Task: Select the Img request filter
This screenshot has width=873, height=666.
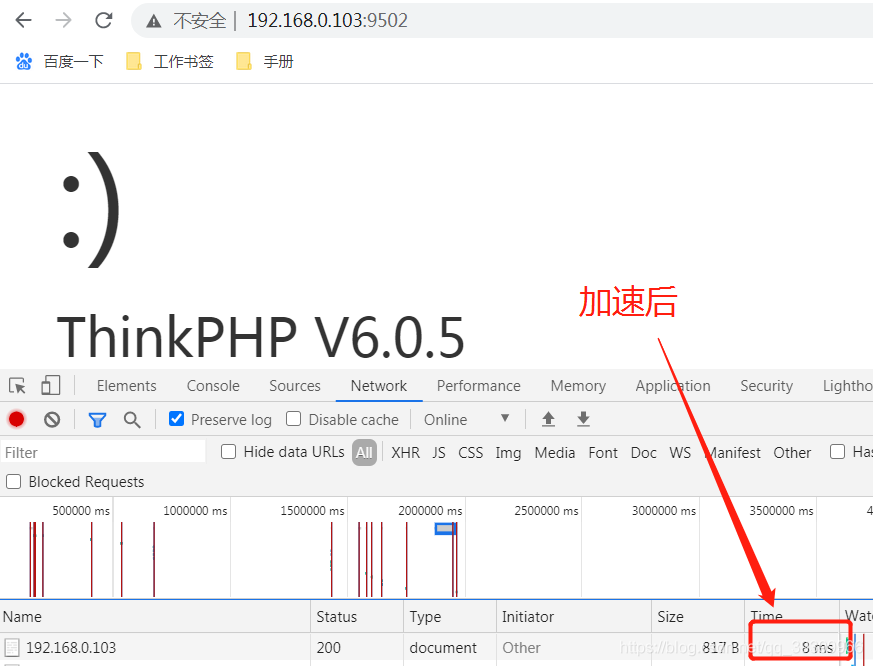Action: [508, 452]
